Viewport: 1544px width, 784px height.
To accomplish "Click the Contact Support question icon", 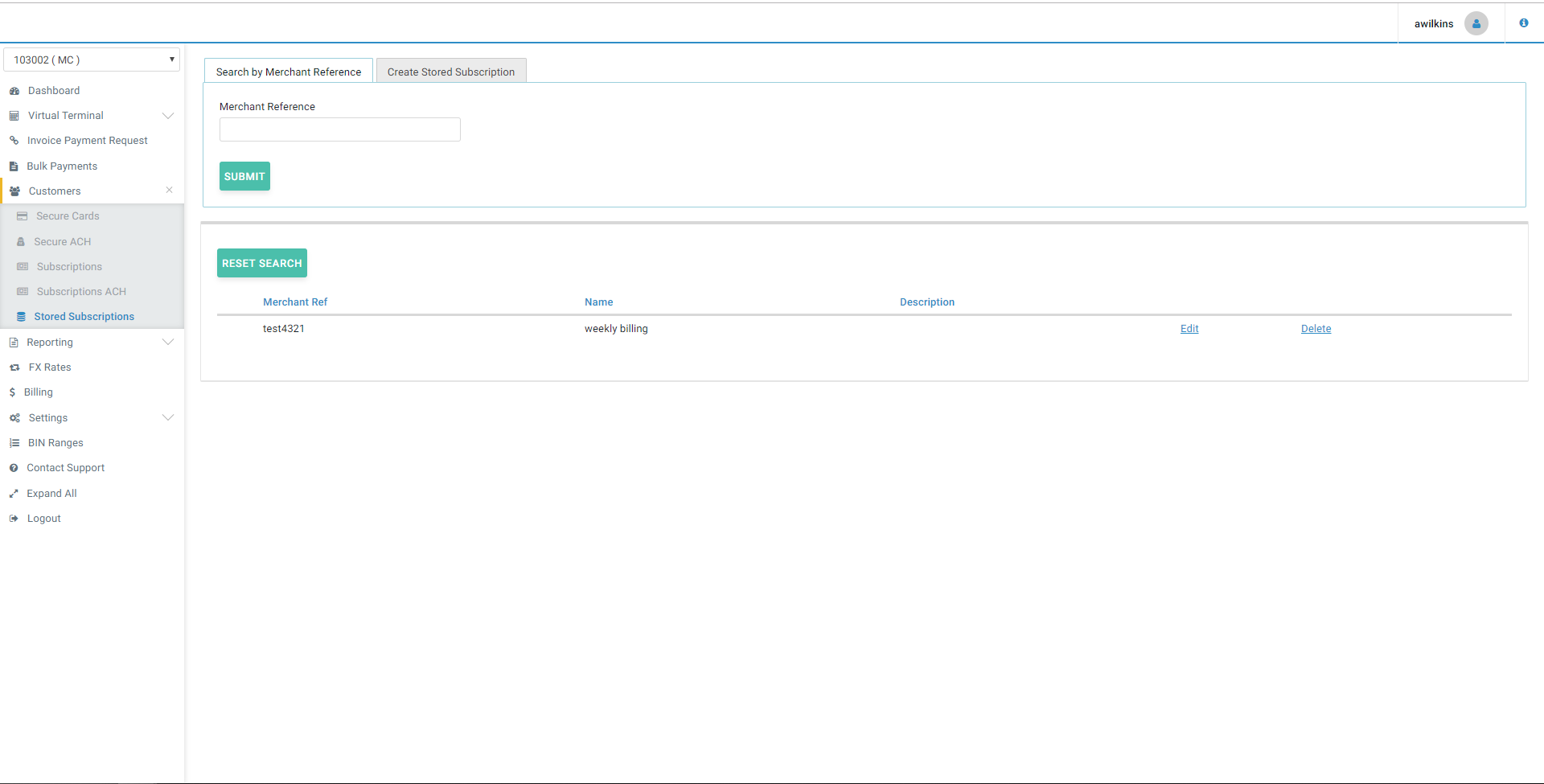I will (14, 468).
